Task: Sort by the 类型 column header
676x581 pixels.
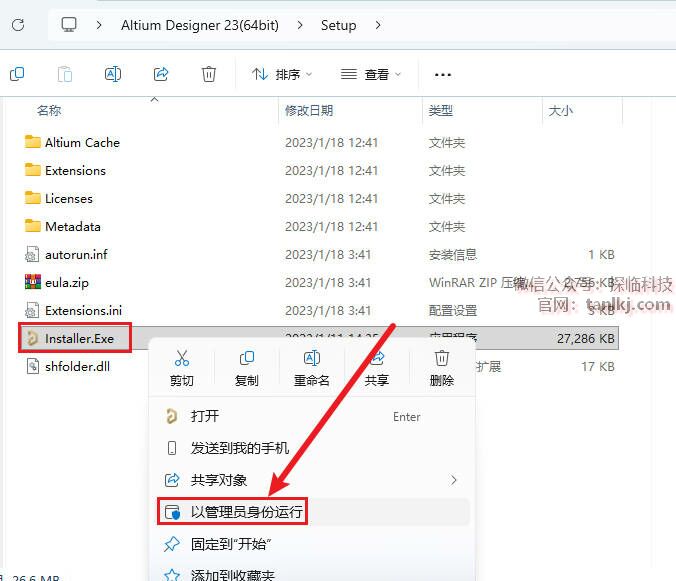Action: [x=440, y=111]
